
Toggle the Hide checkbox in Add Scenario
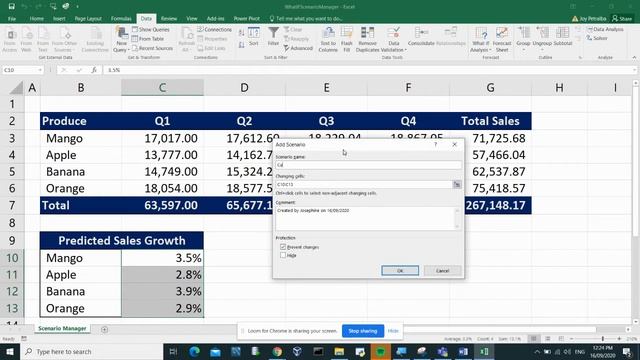283,255
